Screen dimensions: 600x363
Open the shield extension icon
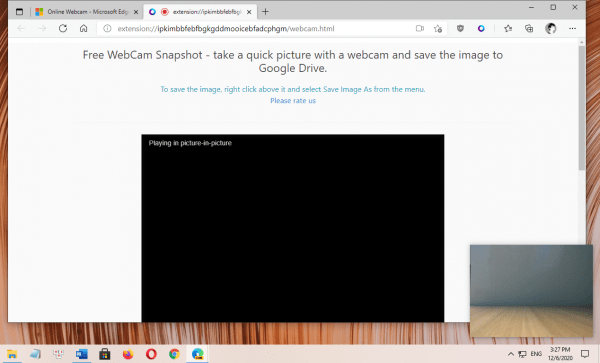[460, 28]
